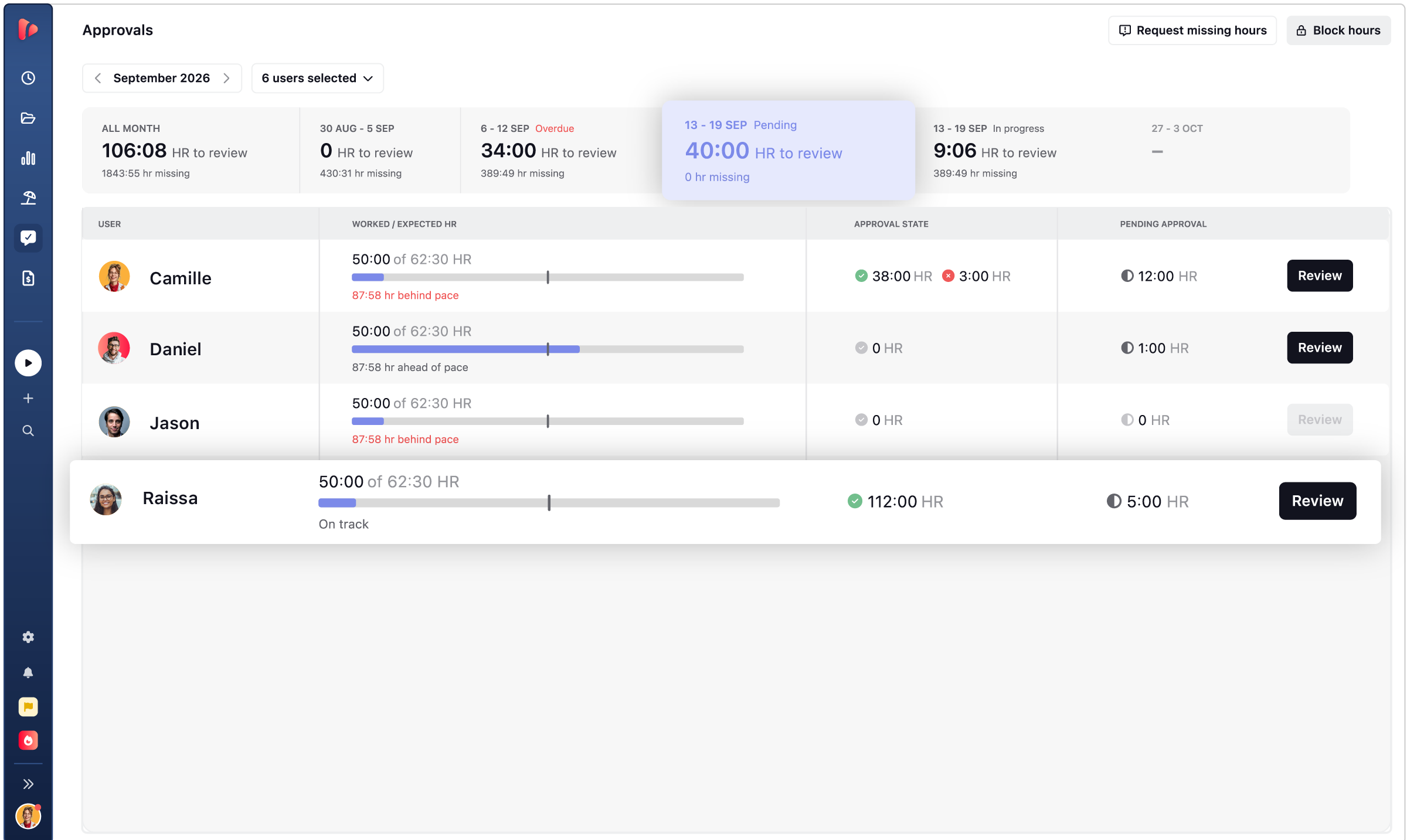Select the 13 - 19 SEP Pending card
The height and width of the screenshot is (840, 1407).
click(789, 150)
